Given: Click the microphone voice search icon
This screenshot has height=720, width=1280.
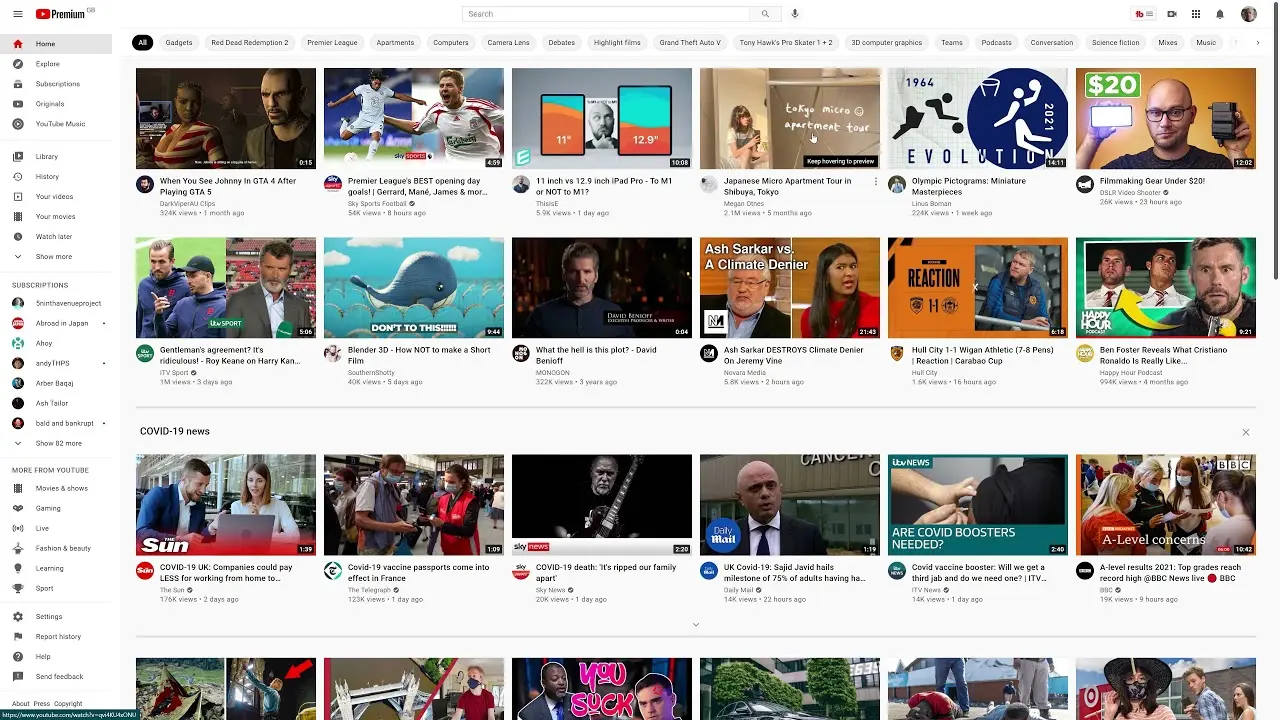Looking at the screenshot, I should [x=795, y=14].
